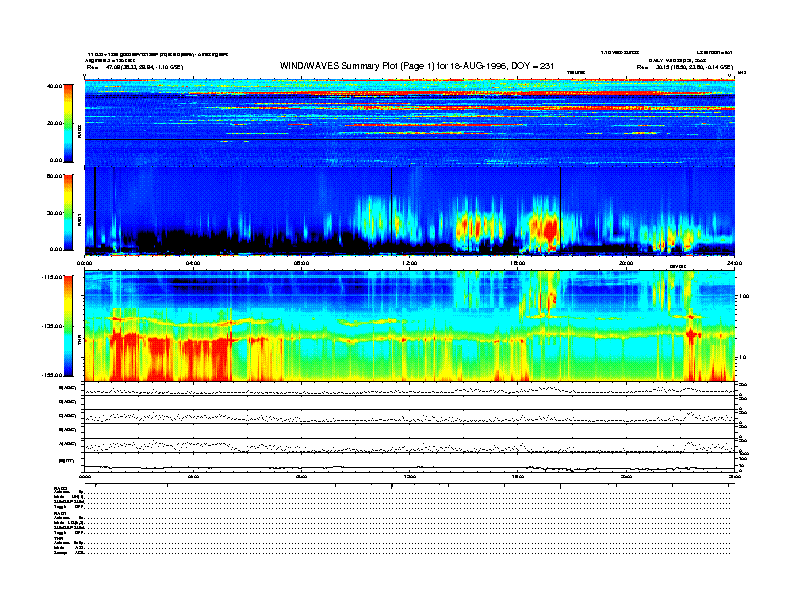The height and width of the screenshot is (612, 792).
Task: Click the RAD1 color scale bar
Action: coord(68,213)
